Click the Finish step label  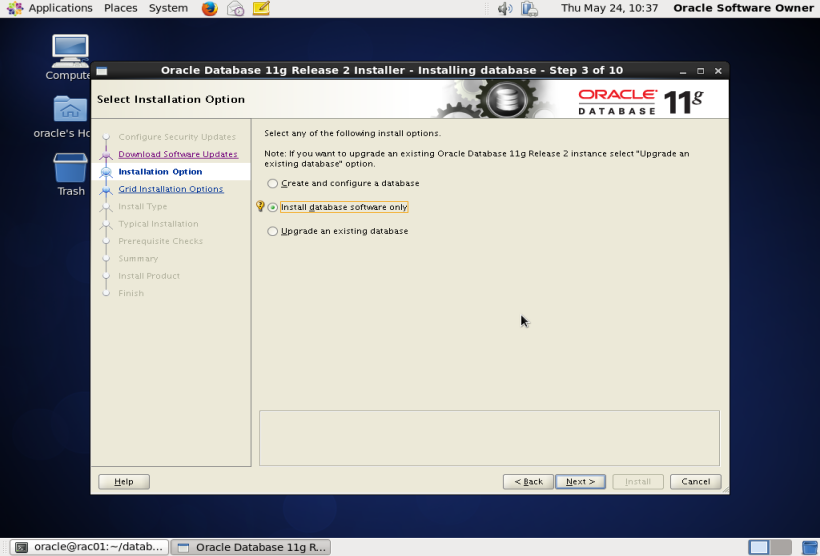click(131, 293)
